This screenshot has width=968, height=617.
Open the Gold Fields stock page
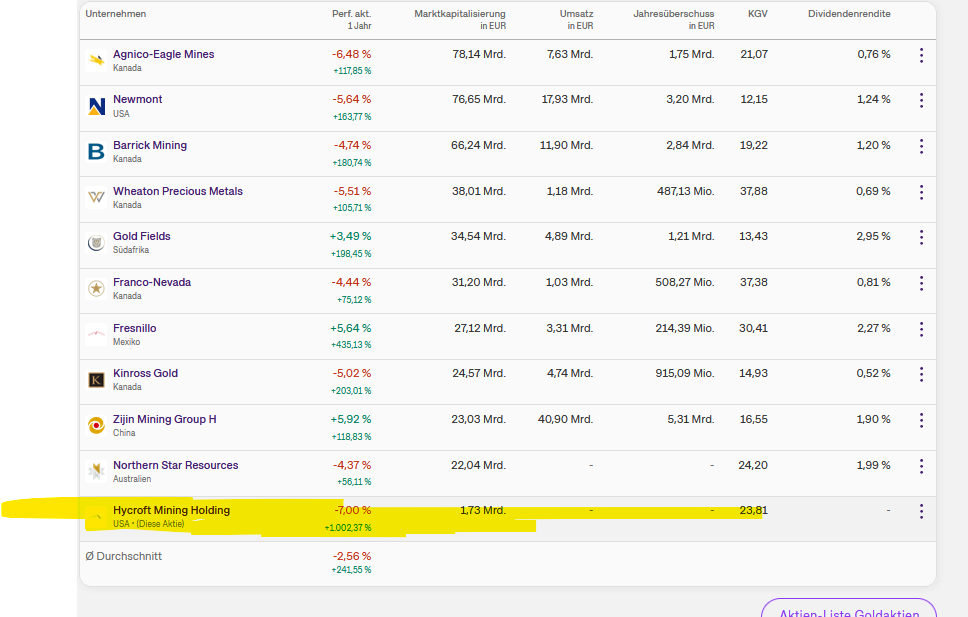pos(142,236)
